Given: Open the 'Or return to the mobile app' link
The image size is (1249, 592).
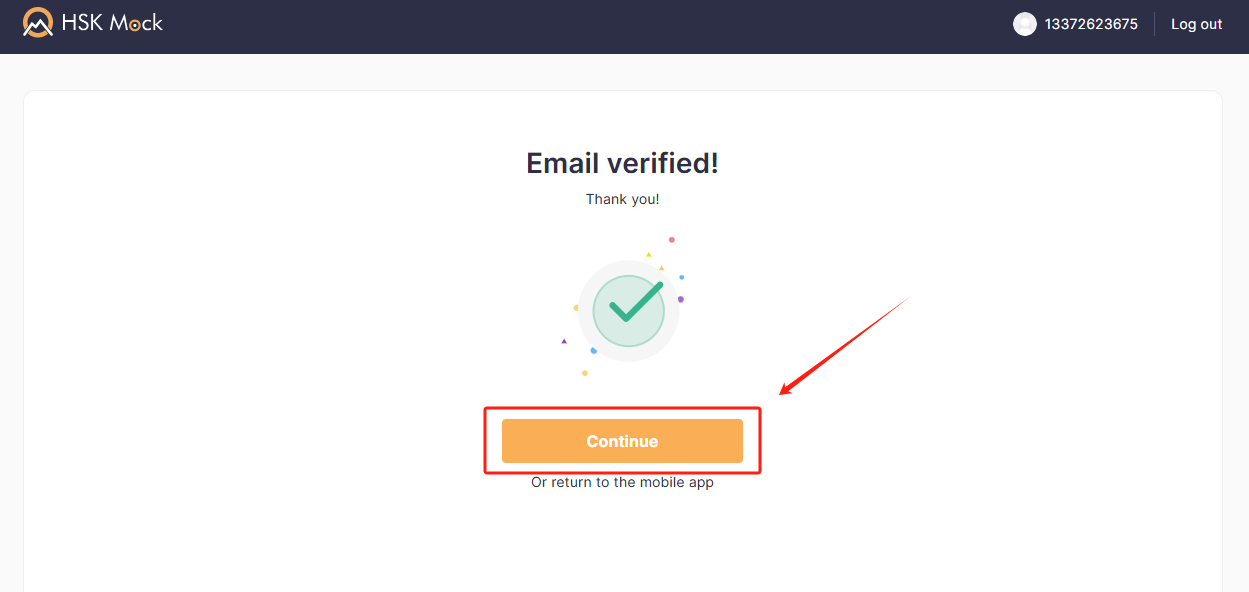Looking at the screenshot, I should tap(621, 482).
